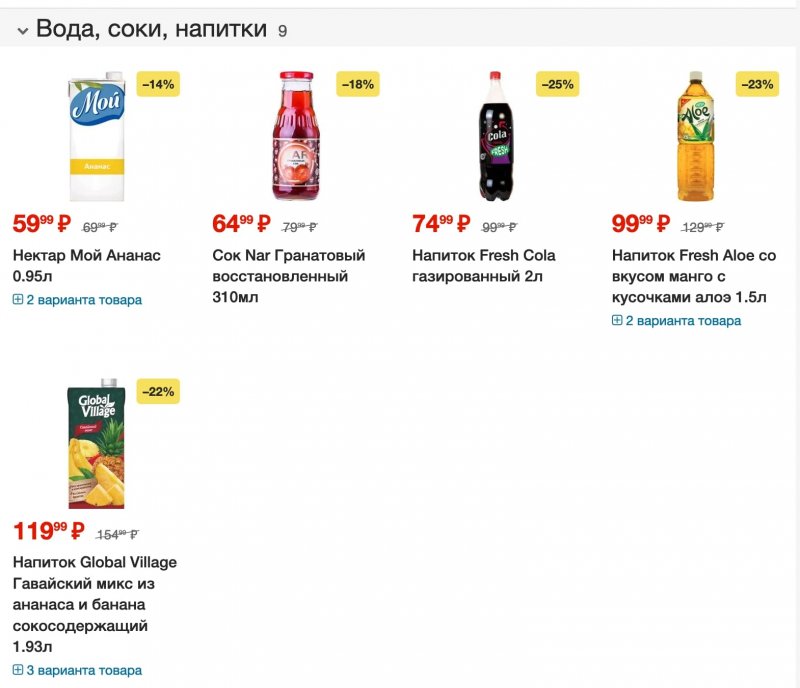Collapse the Вода, соки, напитки section
The image size is (800, 688).
[22, 31]
